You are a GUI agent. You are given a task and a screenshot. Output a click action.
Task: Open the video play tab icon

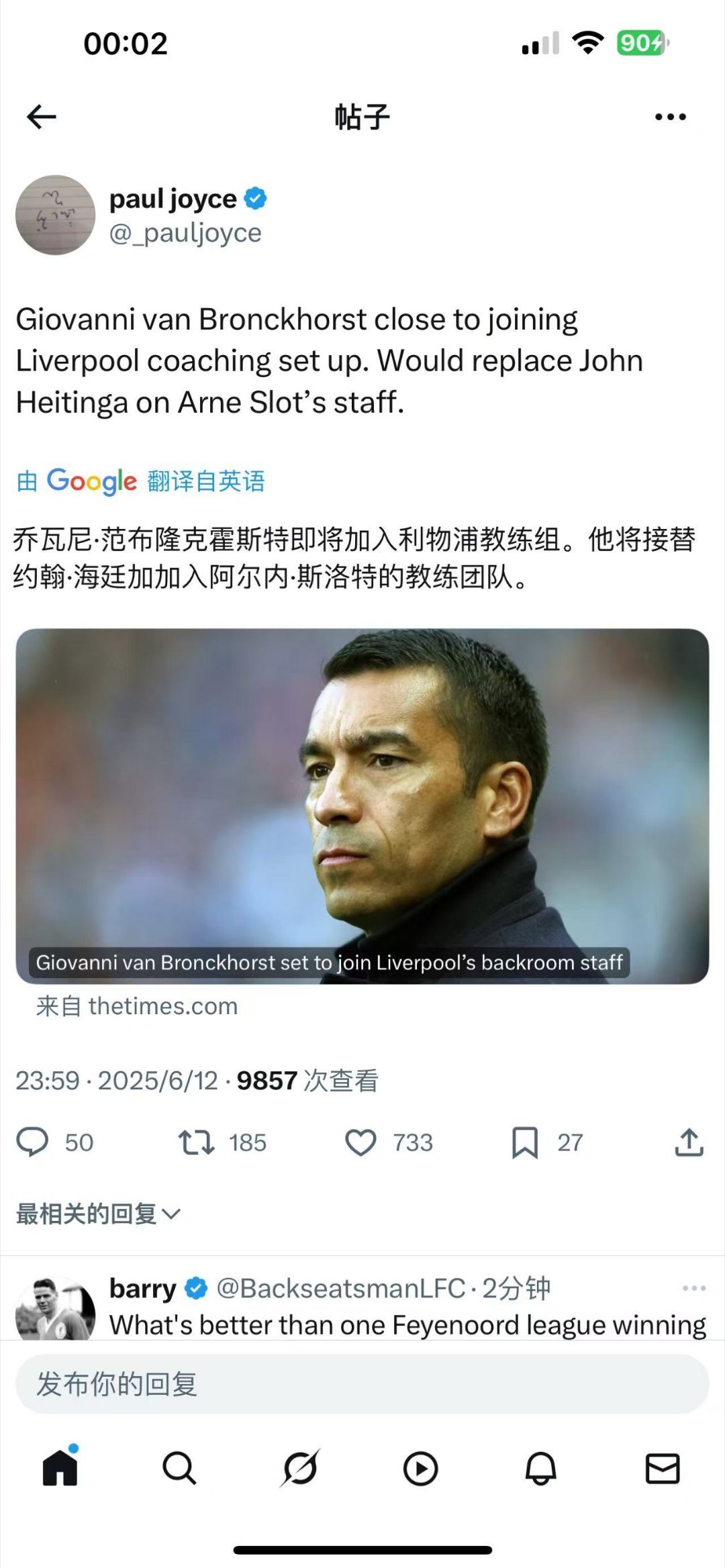pyautogui.click(x=420, y=1469)
